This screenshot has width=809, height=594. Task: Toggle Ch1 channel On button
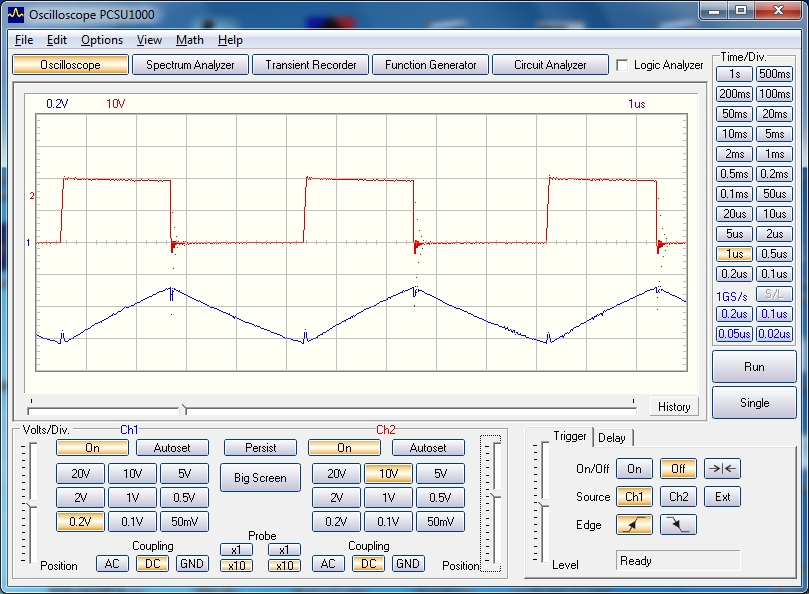point(92,448)
